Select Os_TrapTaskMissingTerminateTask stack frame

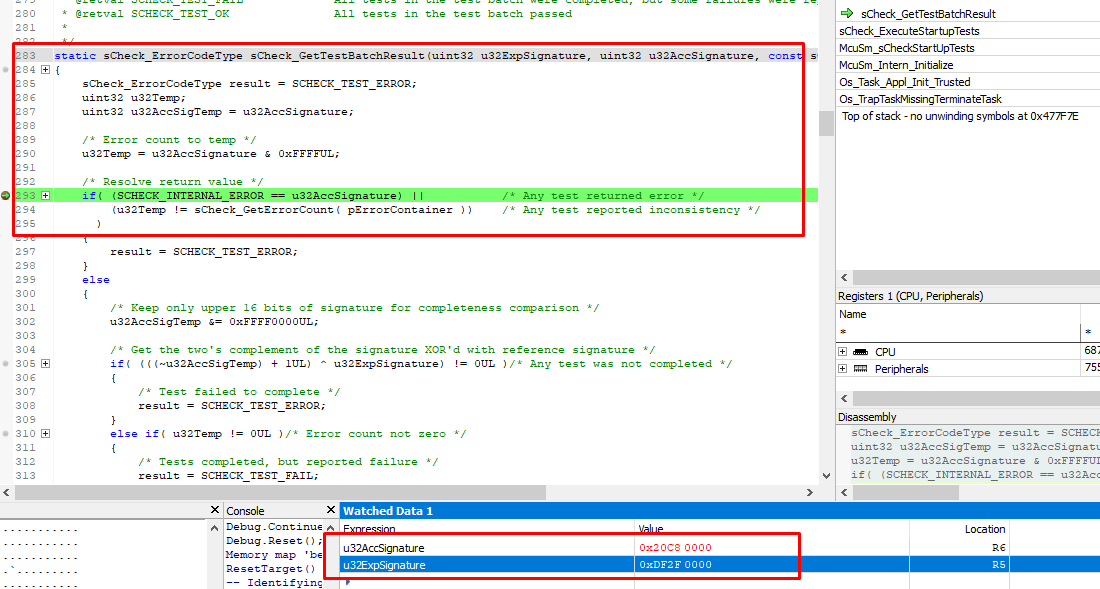pyautogui.click(x=920, y=99)
